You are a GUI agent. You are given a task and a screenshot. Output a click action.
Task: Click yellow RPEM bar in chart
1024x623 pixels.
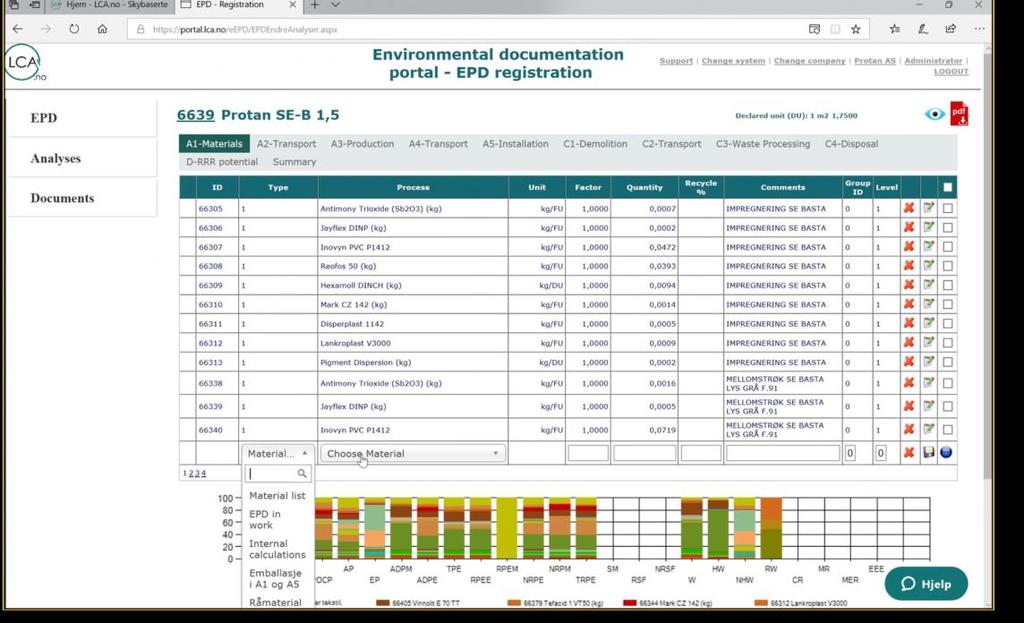click(507, 528)
